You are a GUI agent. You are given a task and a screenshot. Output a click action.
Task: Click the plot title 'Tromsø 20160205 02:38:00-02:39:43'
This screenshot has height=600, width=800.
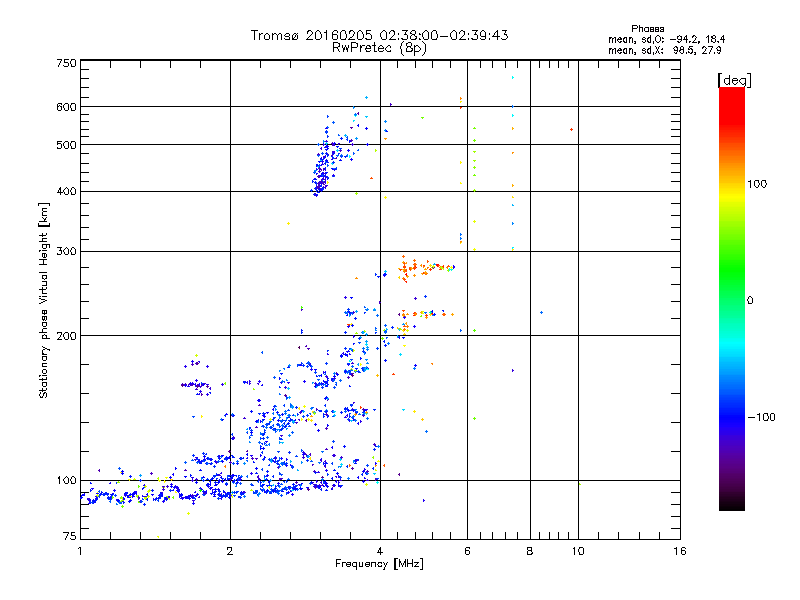[x=379, y=35]
